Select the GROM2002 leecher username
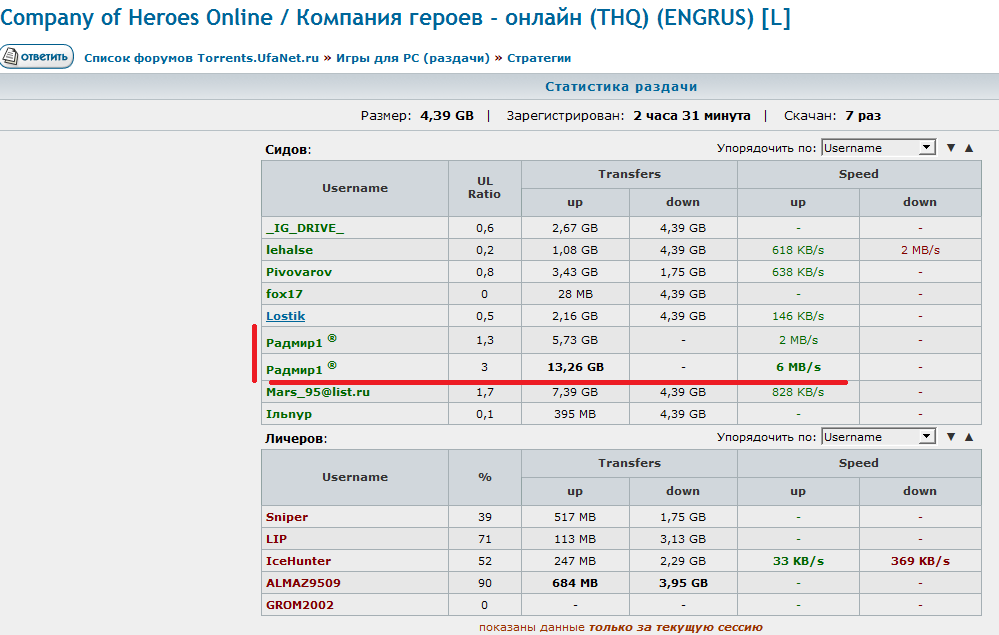 click(x=299, y=605)
